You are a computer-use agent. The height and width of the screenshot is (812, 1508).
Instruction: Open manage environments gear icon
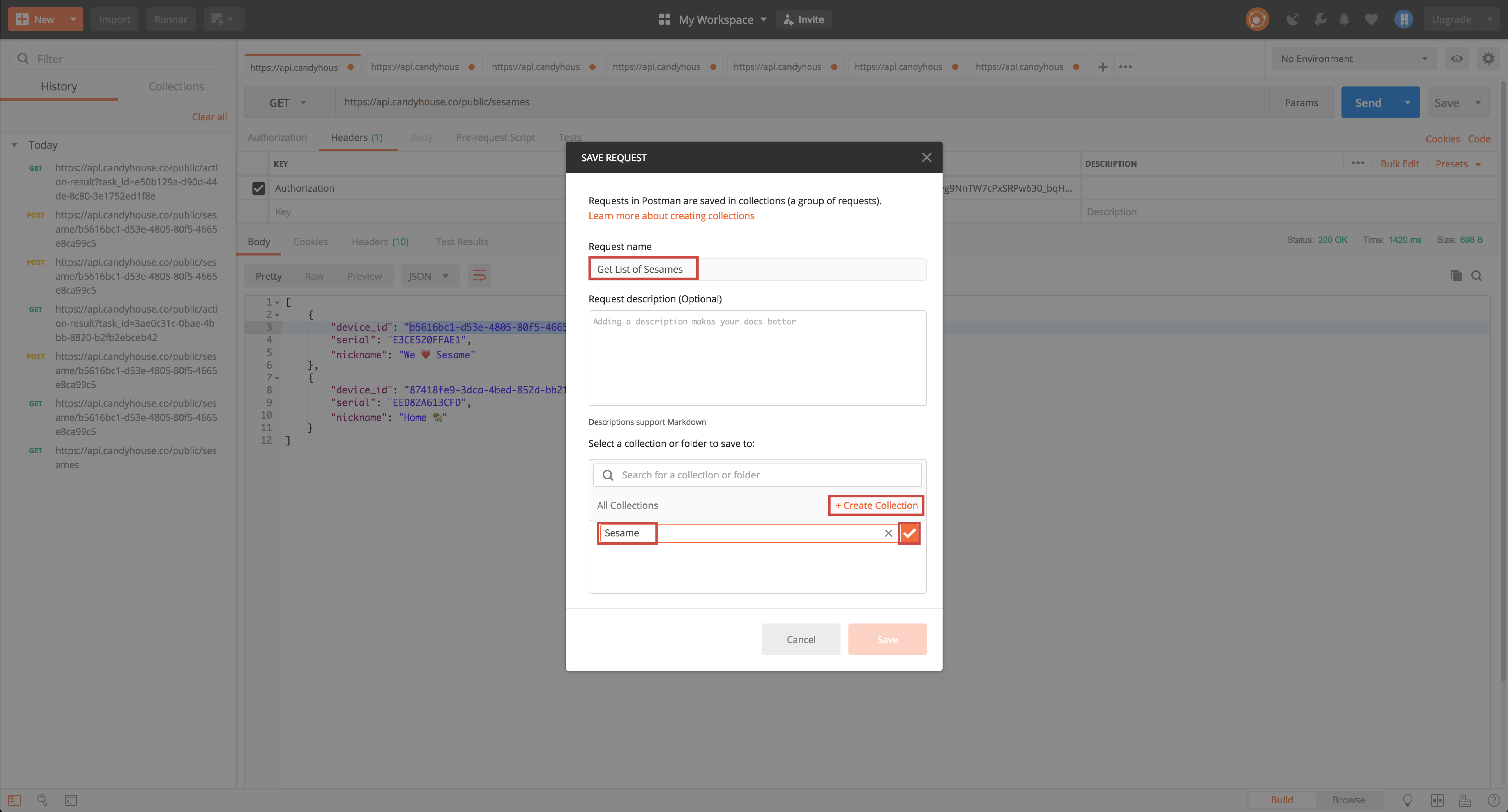click(1488, 59)
